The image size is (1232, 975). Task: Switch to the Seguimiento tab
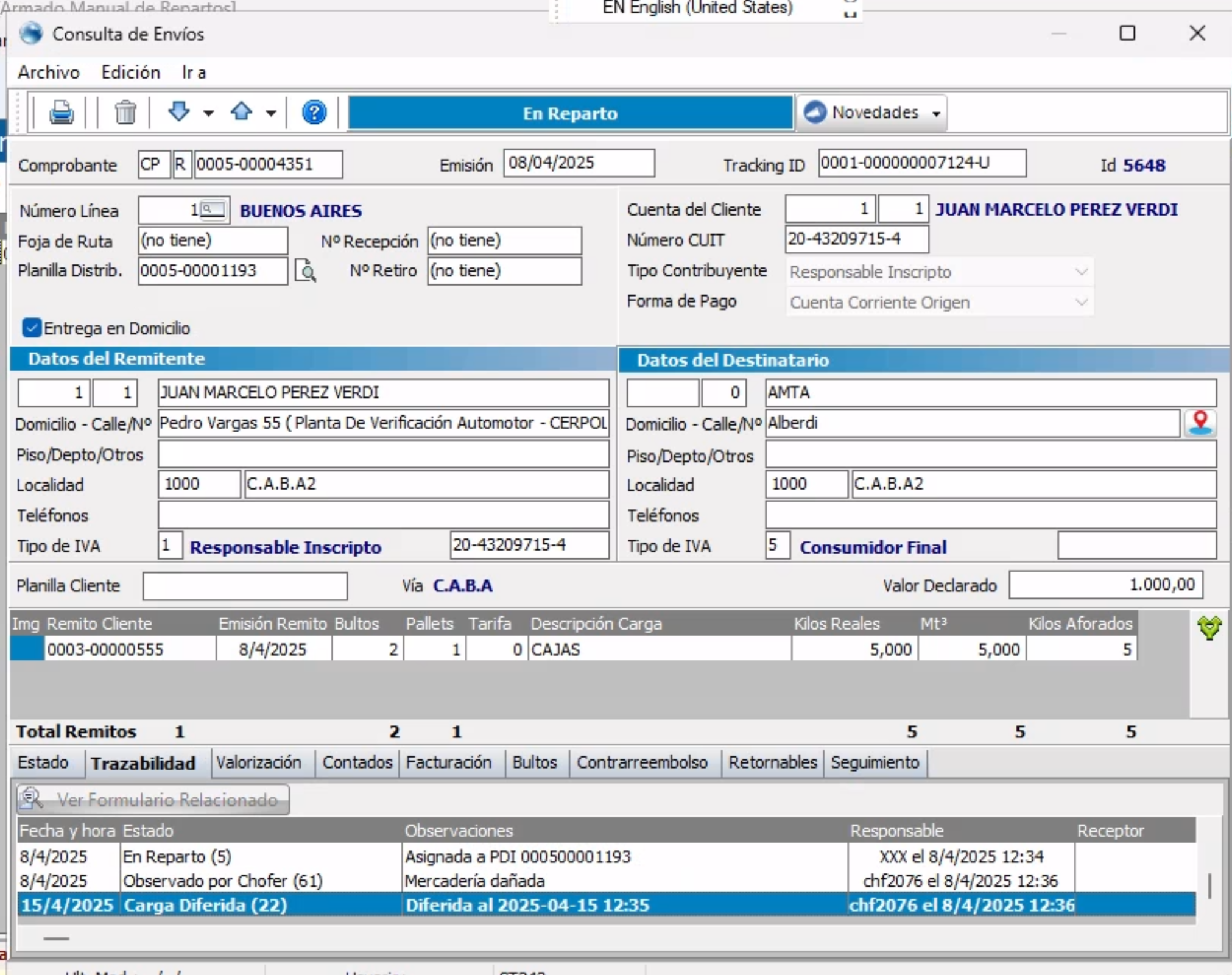point(875,762)
